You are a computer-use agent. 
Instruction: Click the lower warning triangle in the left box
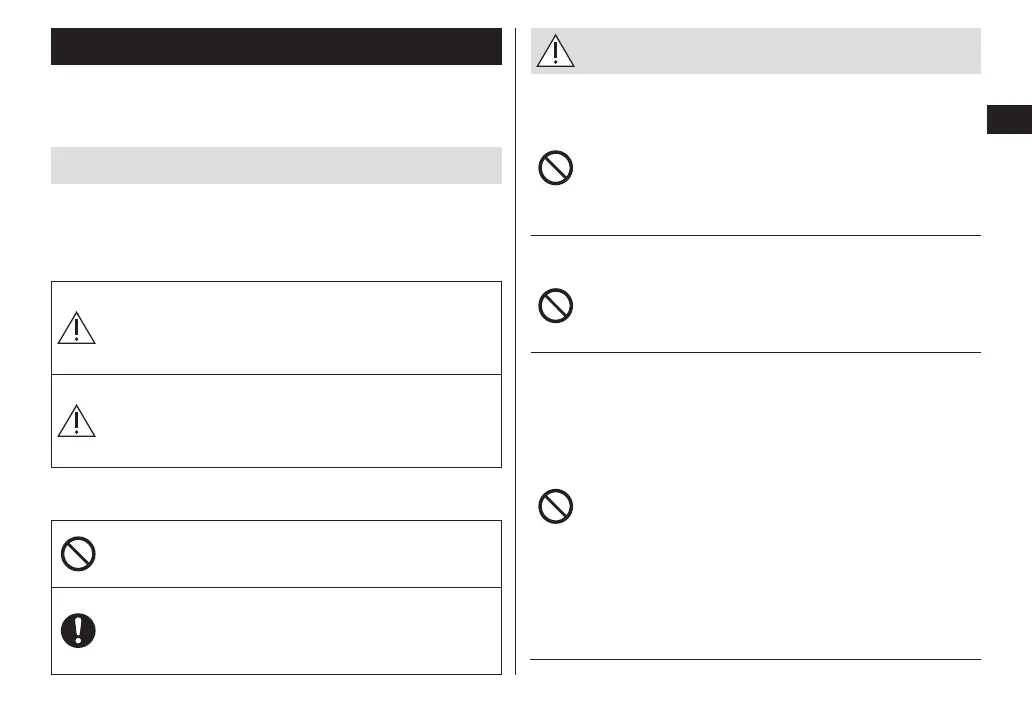tap(77, 420)
